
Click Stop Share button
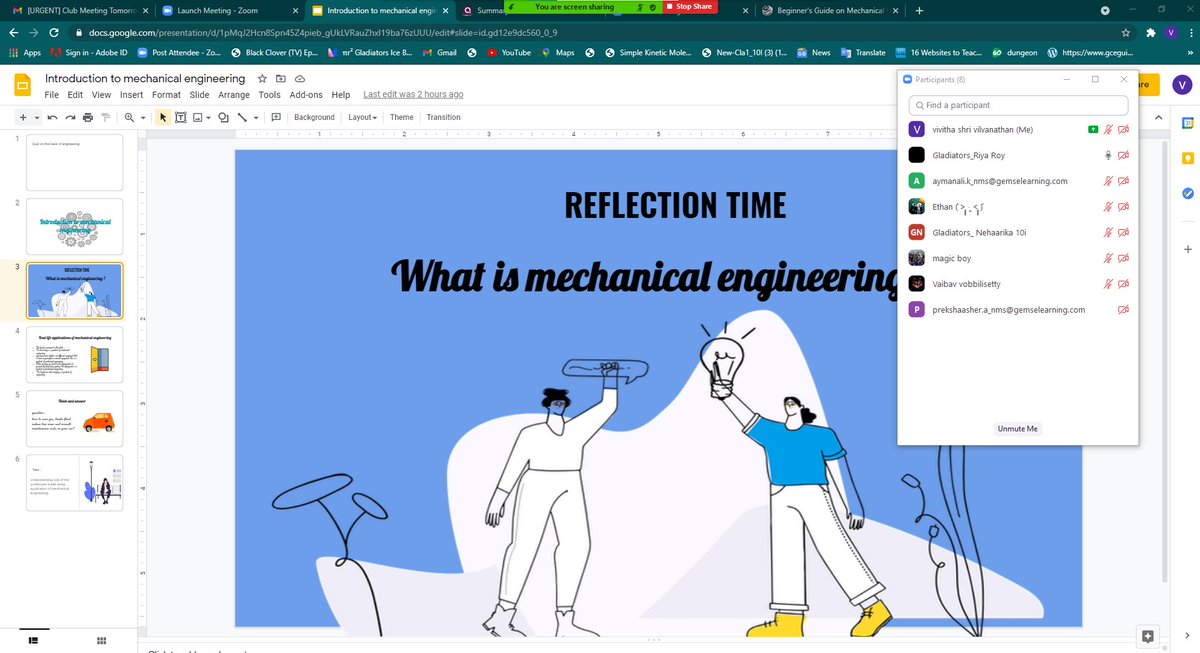(690, 7)
